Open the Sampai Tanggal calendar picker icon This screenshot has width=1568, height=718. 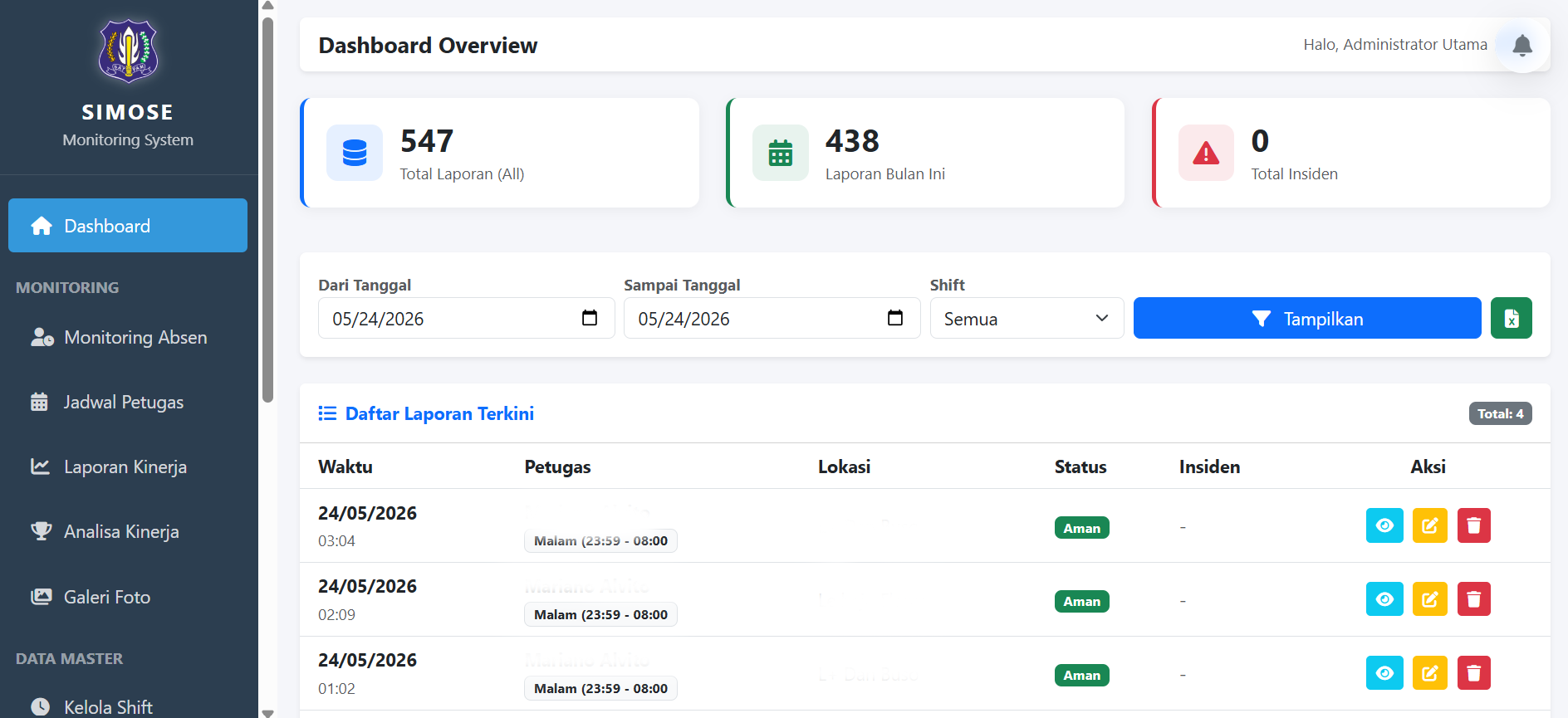[895, 318]
